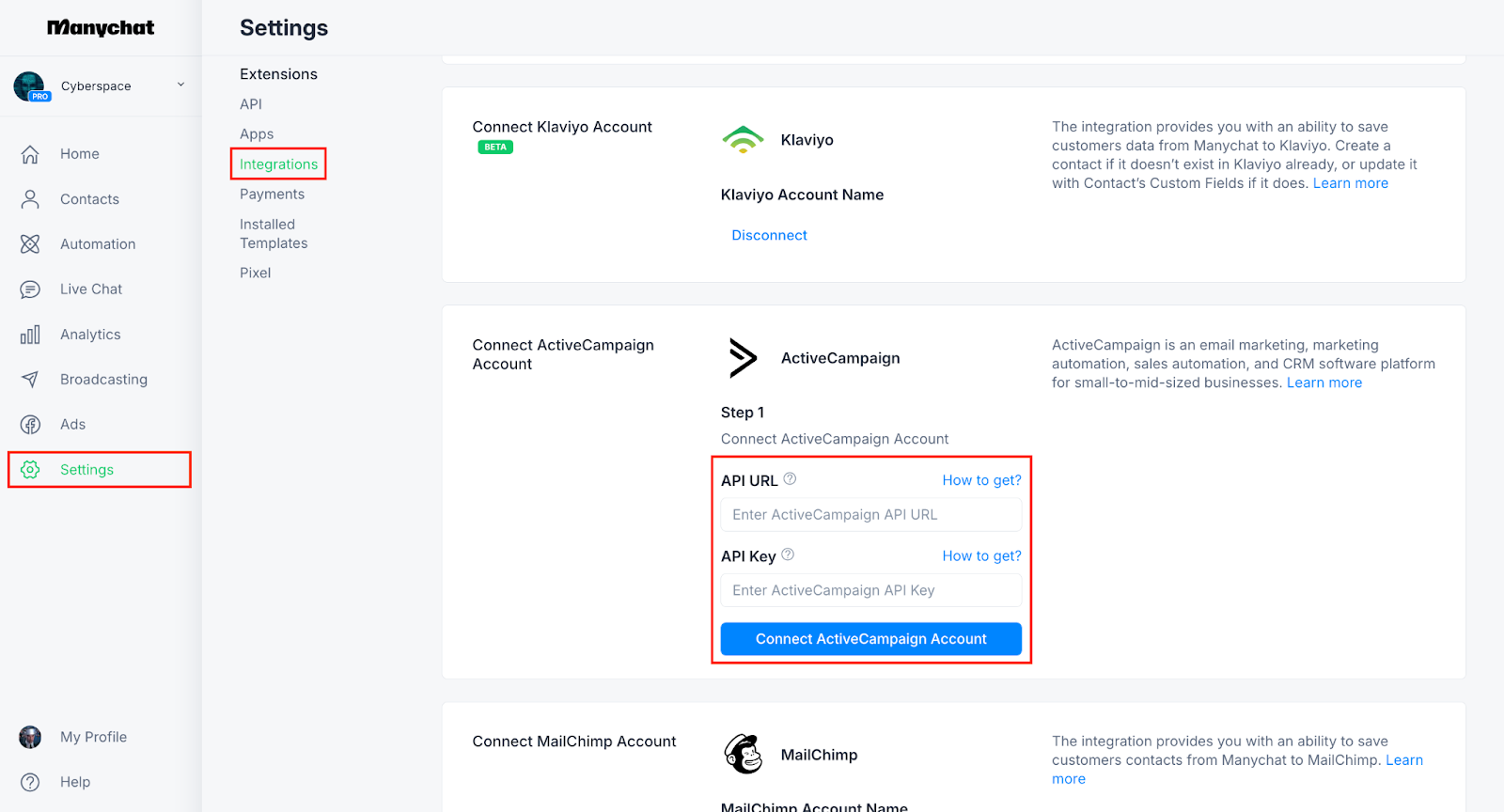
Task: Select Settings in sidebar
Action: [x=86, y=470]
